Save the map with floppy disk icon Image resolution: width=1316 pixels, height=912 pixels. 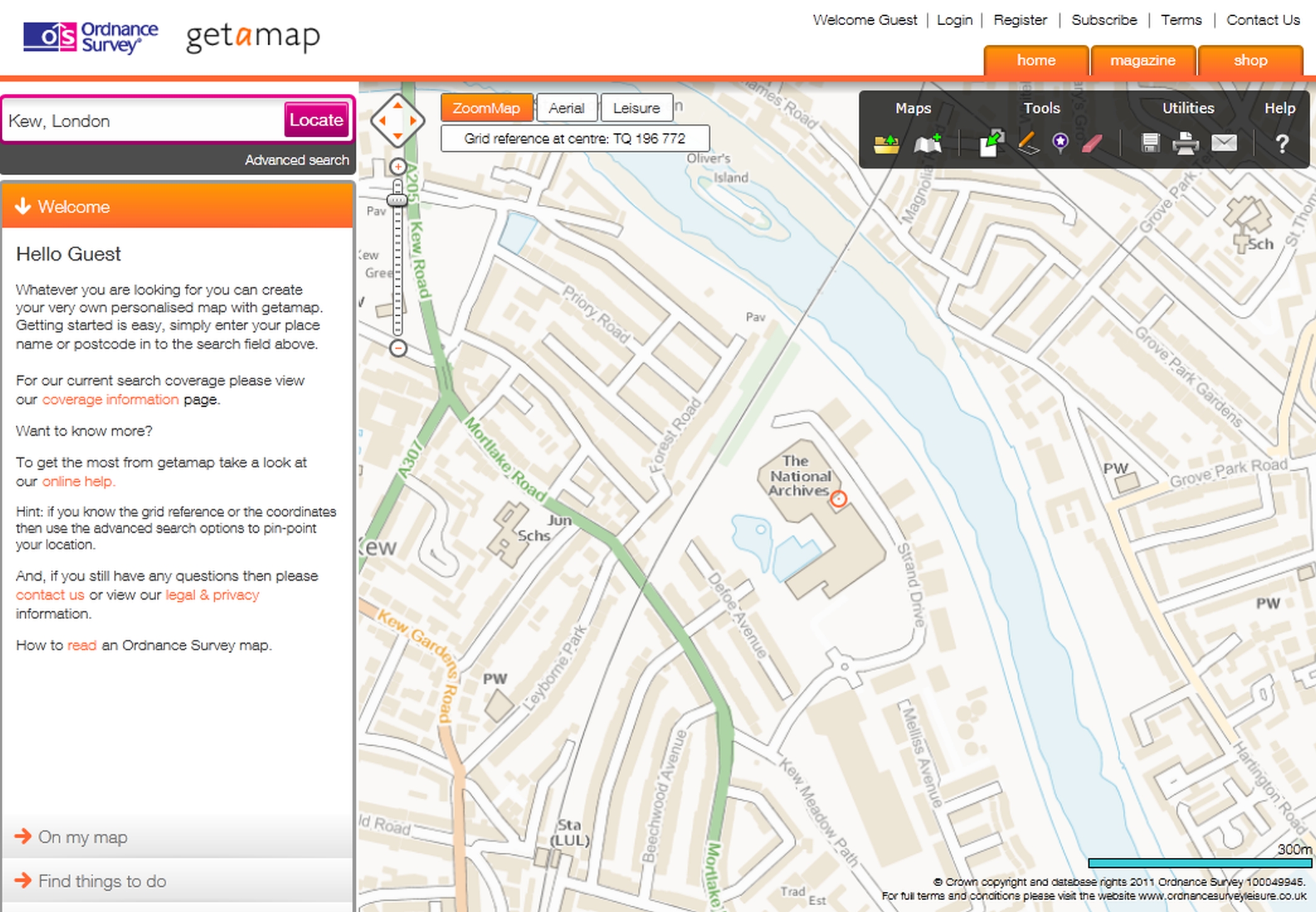click(x=1150, y=144)
